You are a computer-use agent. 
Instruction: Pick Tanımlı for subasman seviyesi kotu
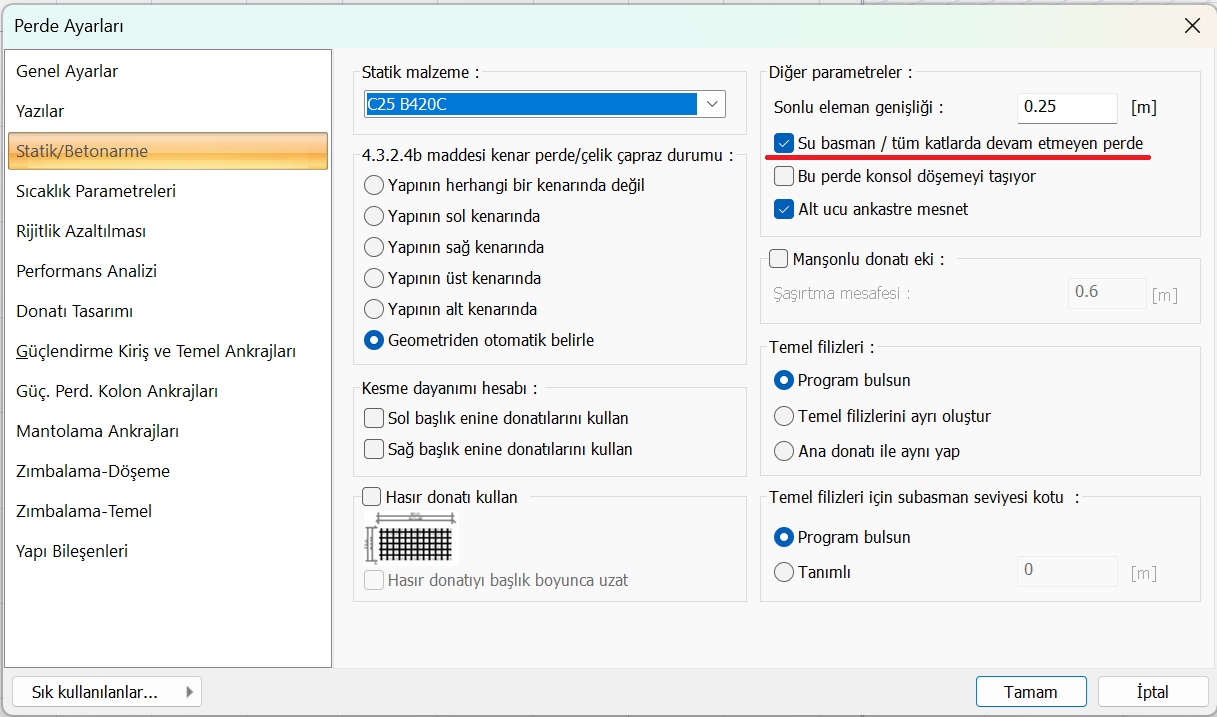click(x=785, y=573)
